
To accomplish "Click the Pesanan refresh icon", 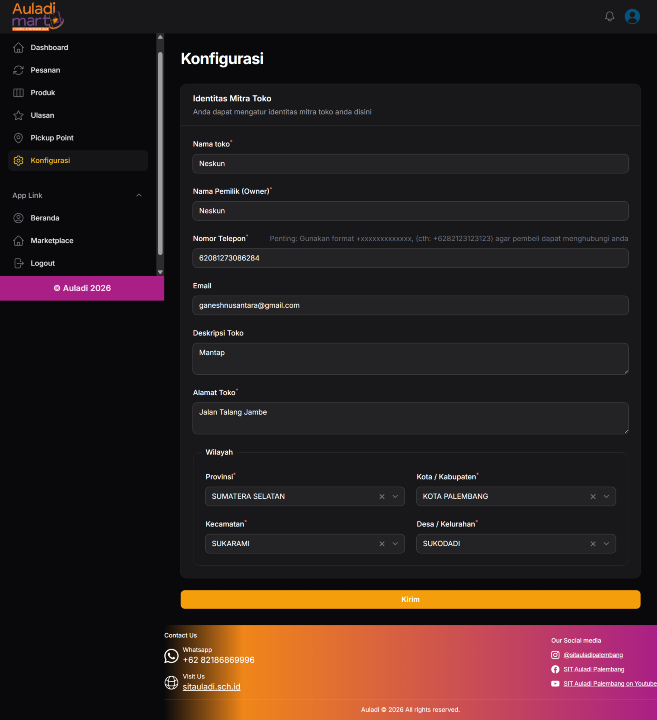I will 18,70.
